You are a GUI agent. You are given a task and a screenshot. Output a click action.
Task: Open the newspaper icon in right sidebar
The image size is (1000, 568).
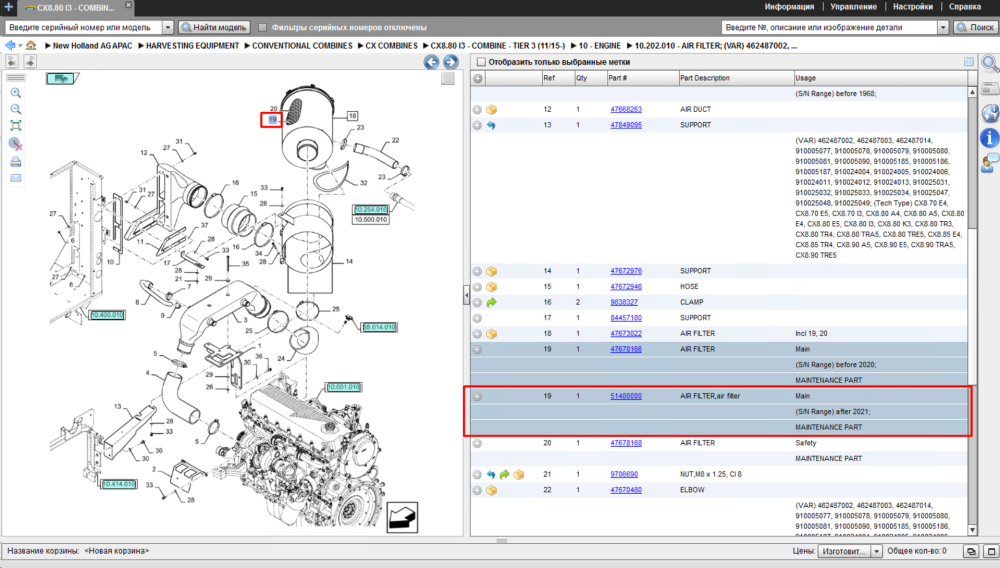coord(990,88)
